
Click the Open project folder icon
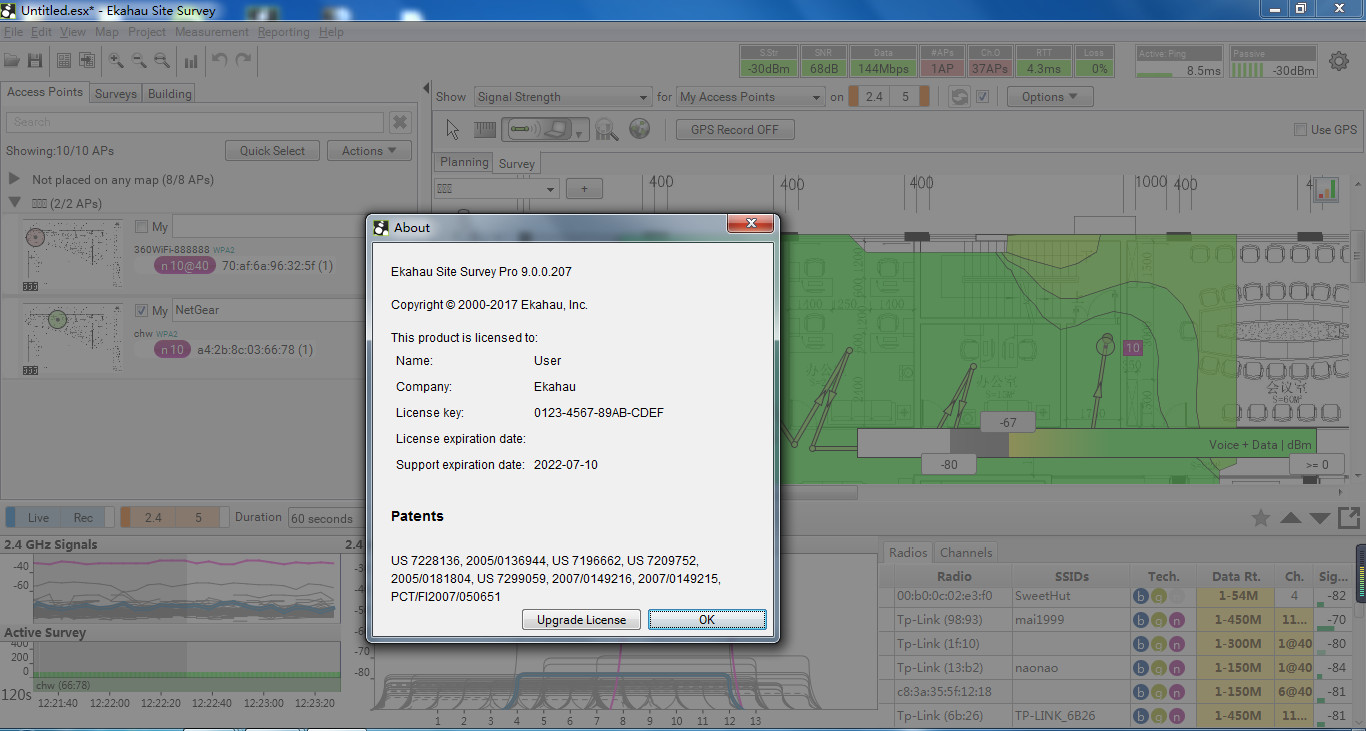[12, 61]
